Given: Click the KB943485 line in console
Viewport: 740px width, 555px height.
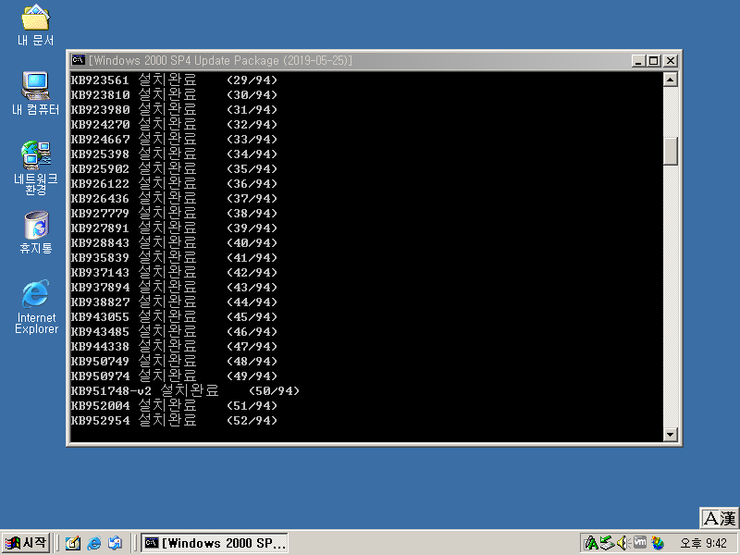Looking at the screenshot, I should pos(174,331).
